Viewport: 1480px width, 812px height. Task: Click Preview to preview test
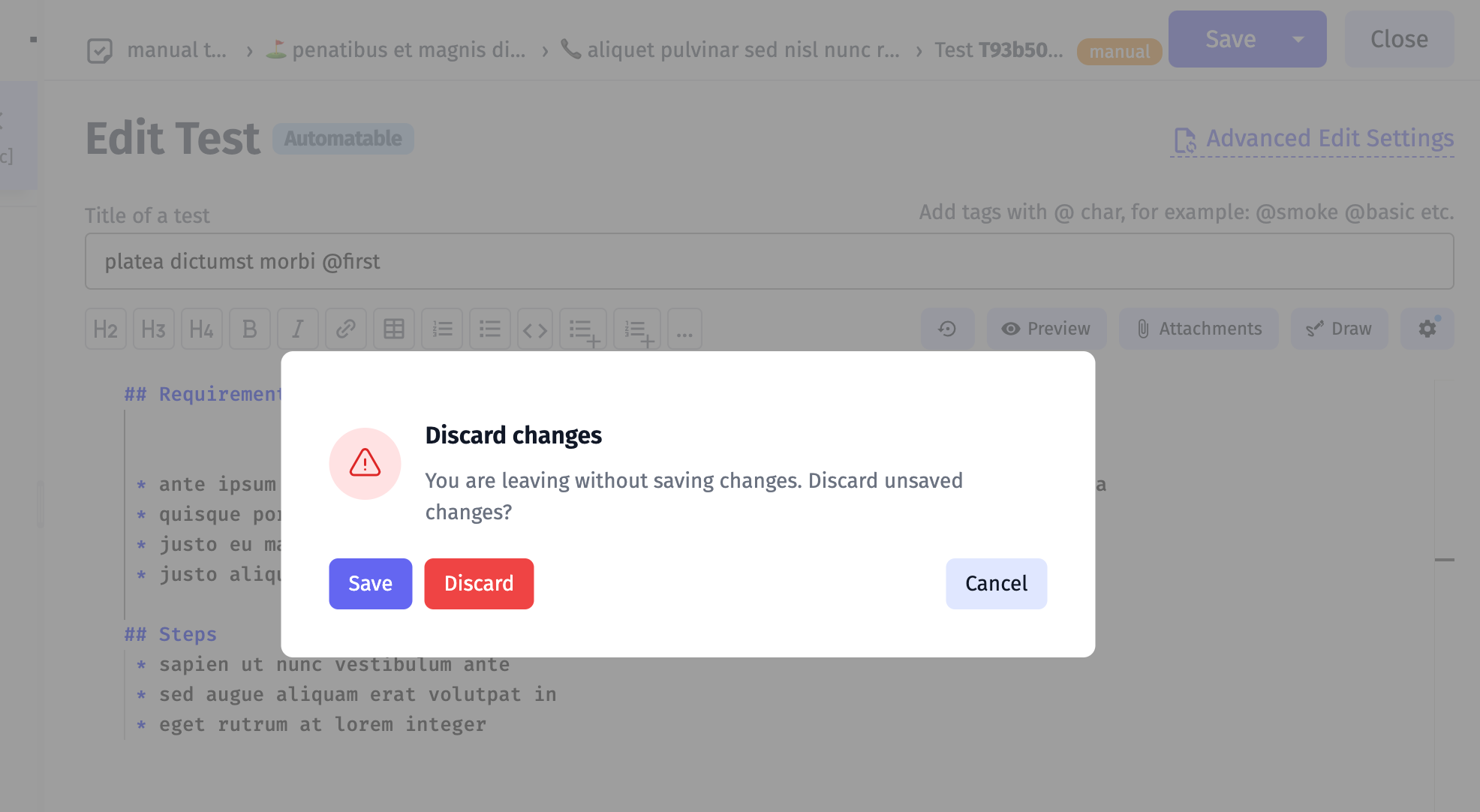pyautogui.click(x=1048, y=328)
